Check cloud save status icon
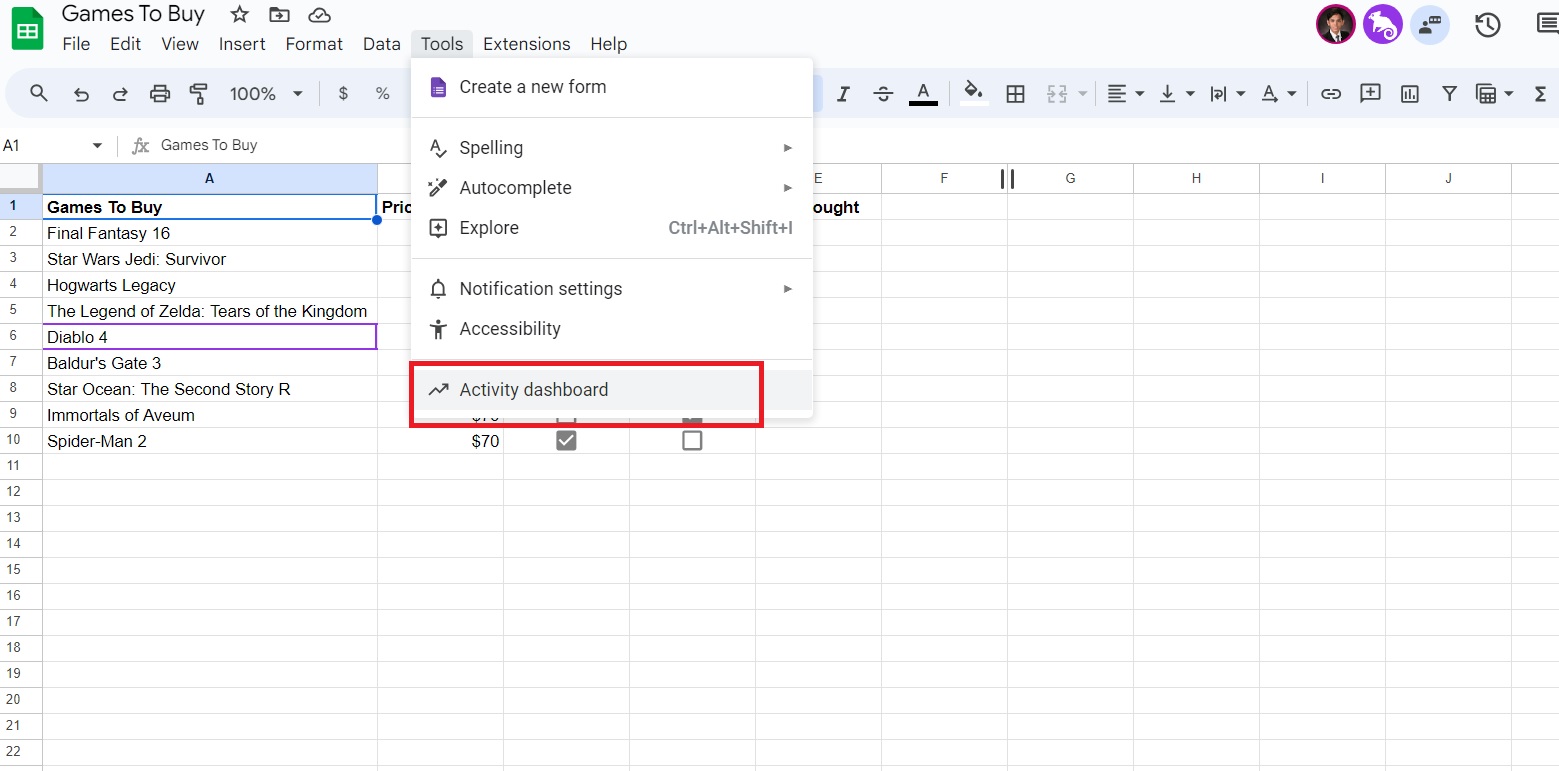 (x=319, y=15)
